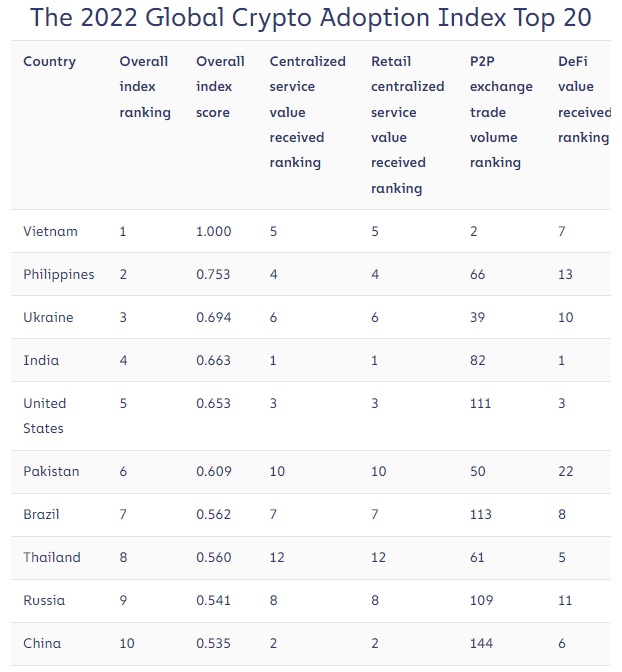Click the Retail centralized service value header
622x672 pixels.
click(407, 125)
